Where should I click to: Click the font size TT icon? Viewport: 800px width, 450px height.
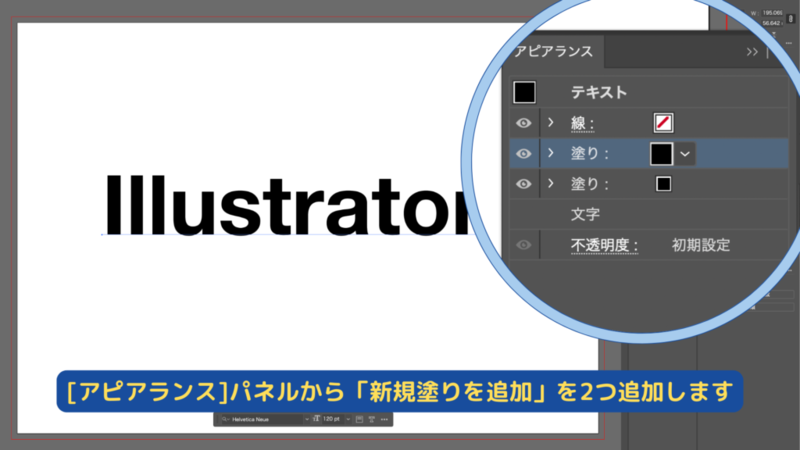316,419
